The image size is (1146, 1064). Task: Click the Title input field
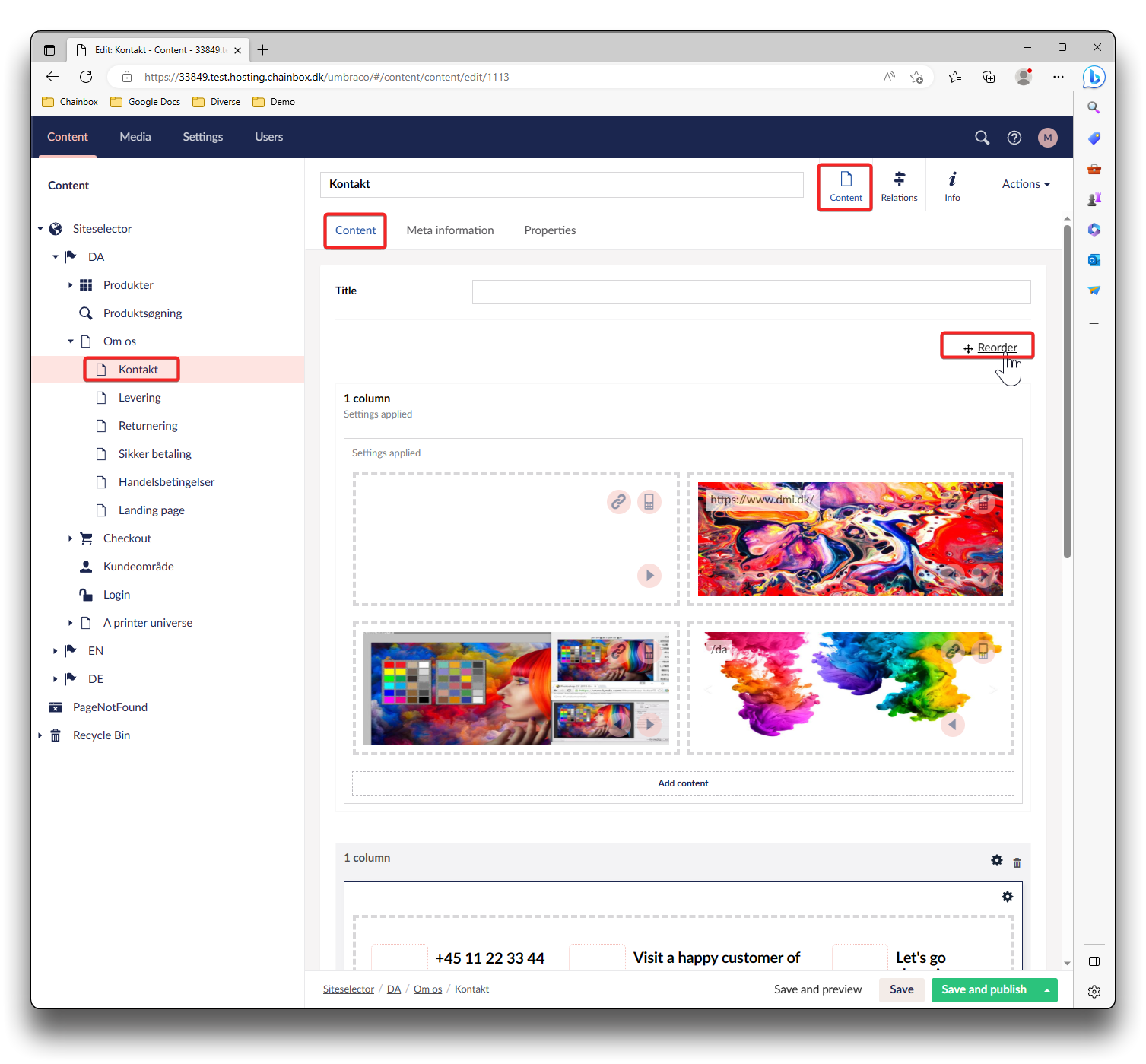pyautogui.click(x=751, y=292)
